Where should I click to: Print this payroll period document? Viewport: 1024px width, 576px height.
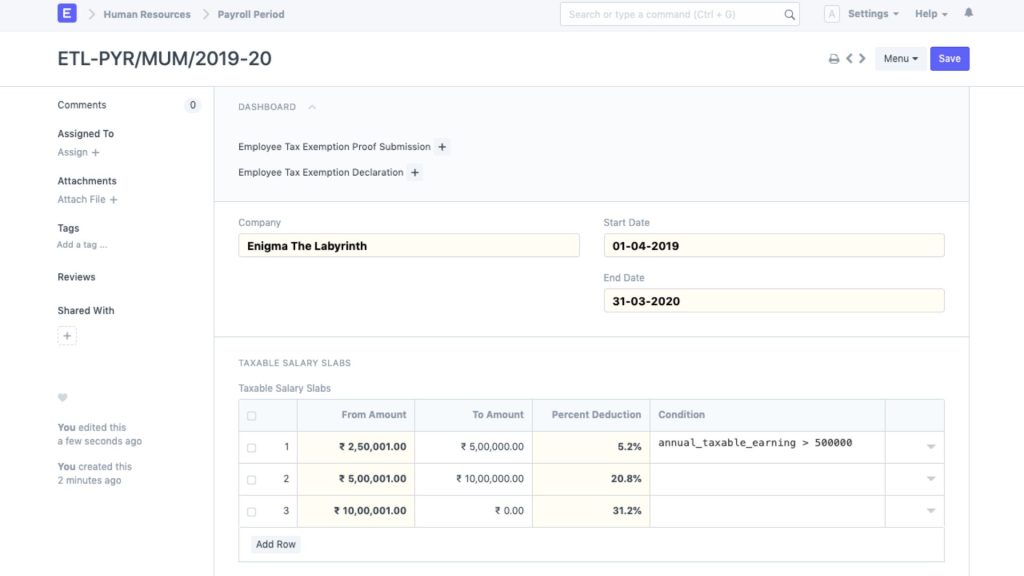tap(834, 59)
